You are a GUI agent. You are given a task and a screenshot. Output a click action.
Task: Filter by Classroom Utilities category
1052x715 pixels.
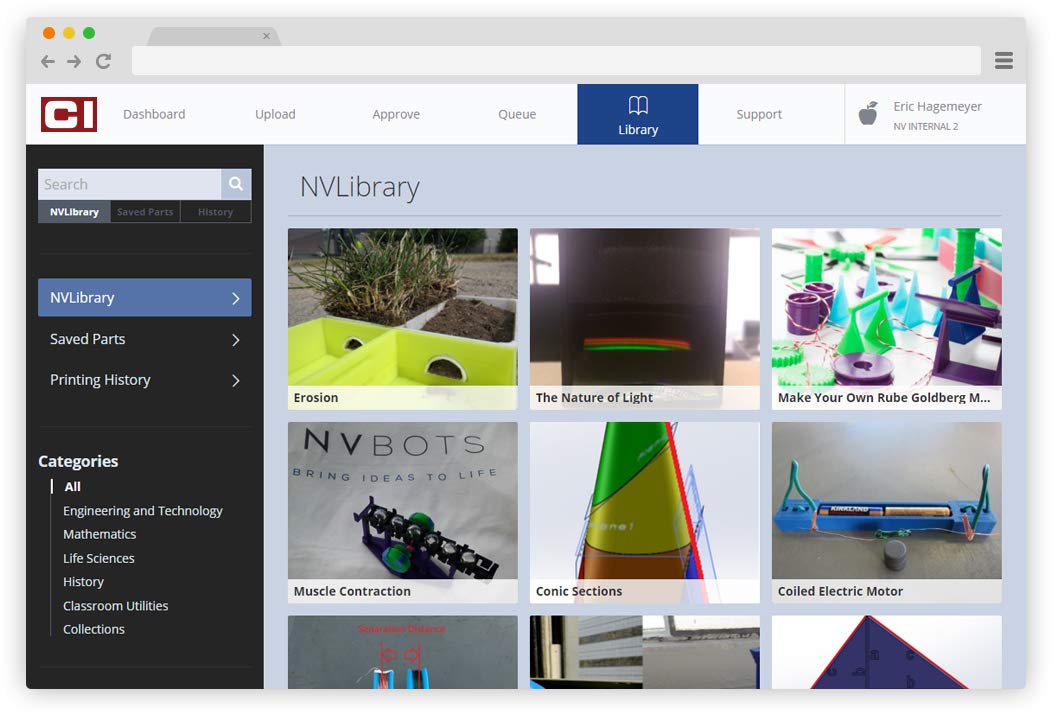click(x=115, y=606)
